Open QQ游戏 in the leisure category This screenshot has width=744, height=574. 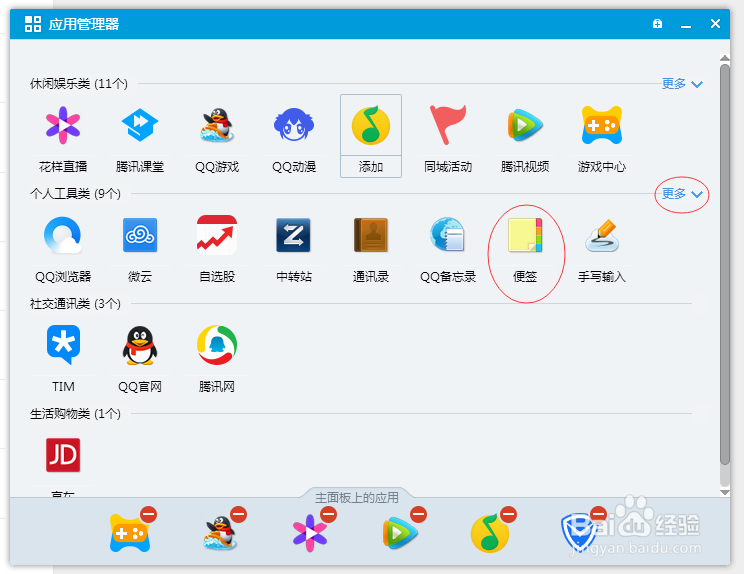tap(217, 126)
